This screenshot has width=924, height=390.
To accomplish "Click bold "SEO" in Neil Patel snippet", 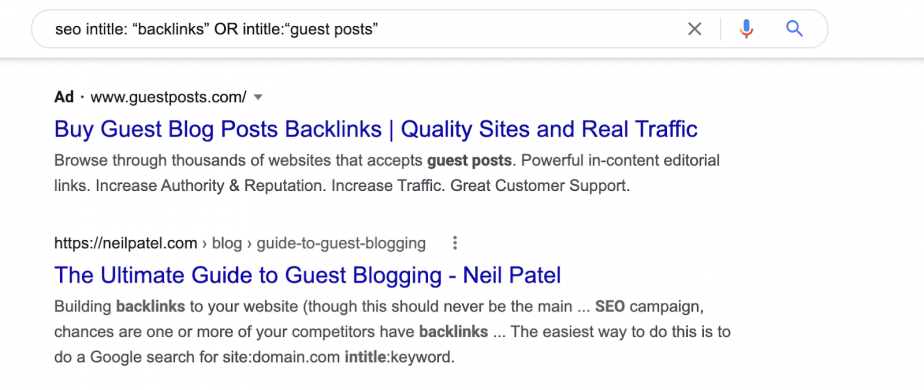I will [x=609, y=307].
